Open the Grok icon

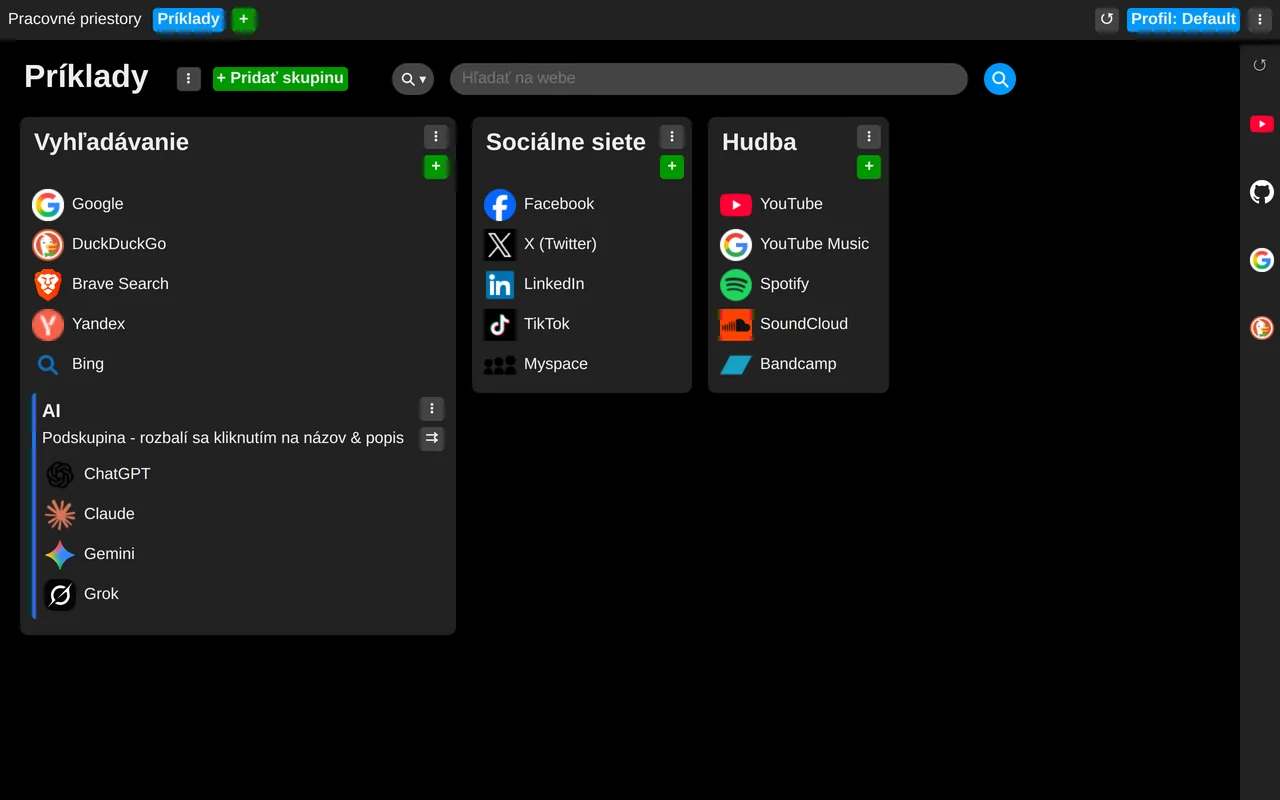point(60,594)
